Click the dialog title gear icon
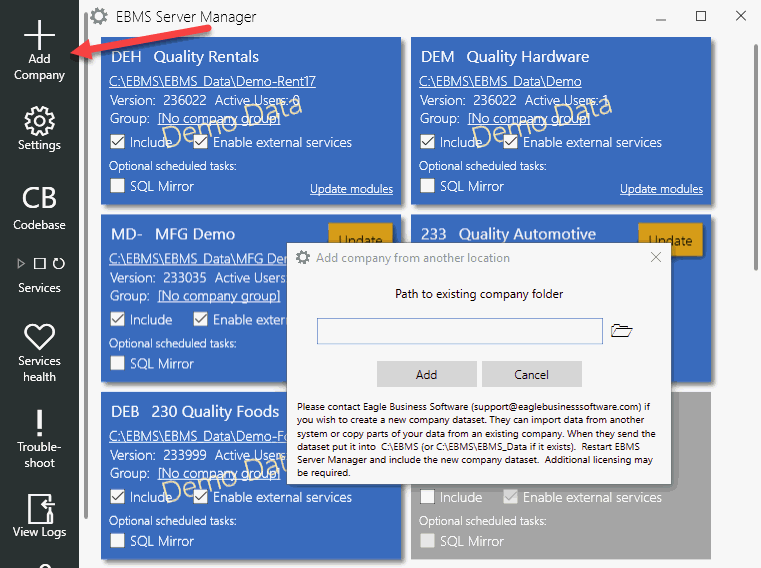This screenshot has width=761, height=568. pyautogui.click(x=303, y=257)
